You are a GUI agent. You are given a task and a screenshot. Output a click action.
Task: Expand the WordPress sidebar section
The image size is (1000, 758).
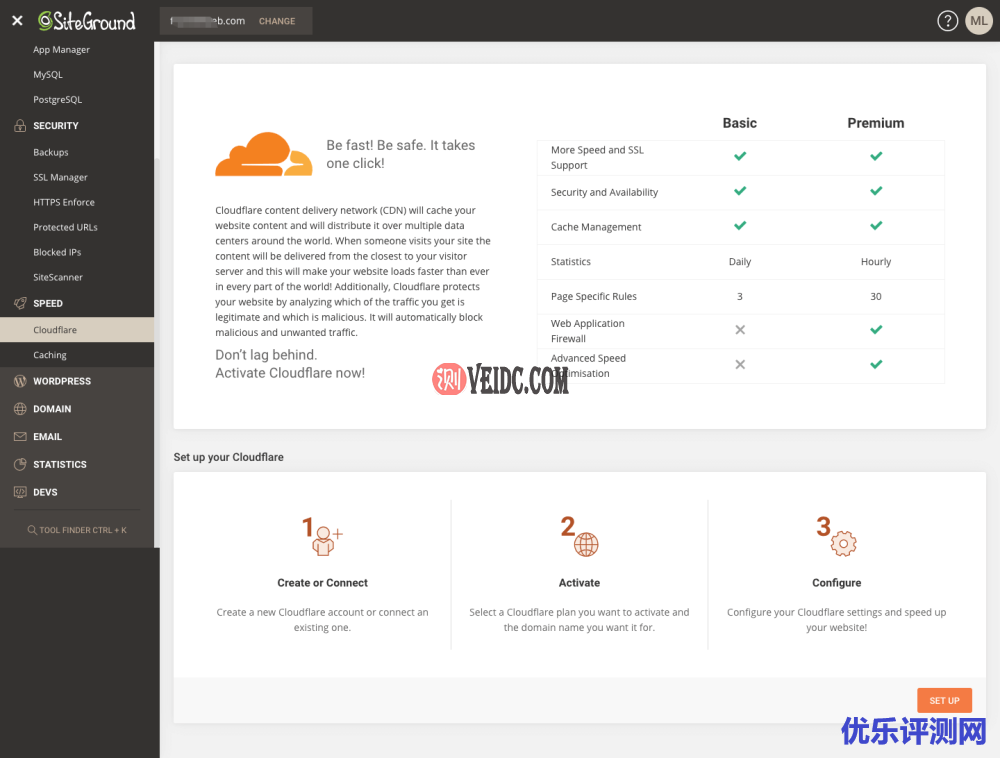(62, 381)
